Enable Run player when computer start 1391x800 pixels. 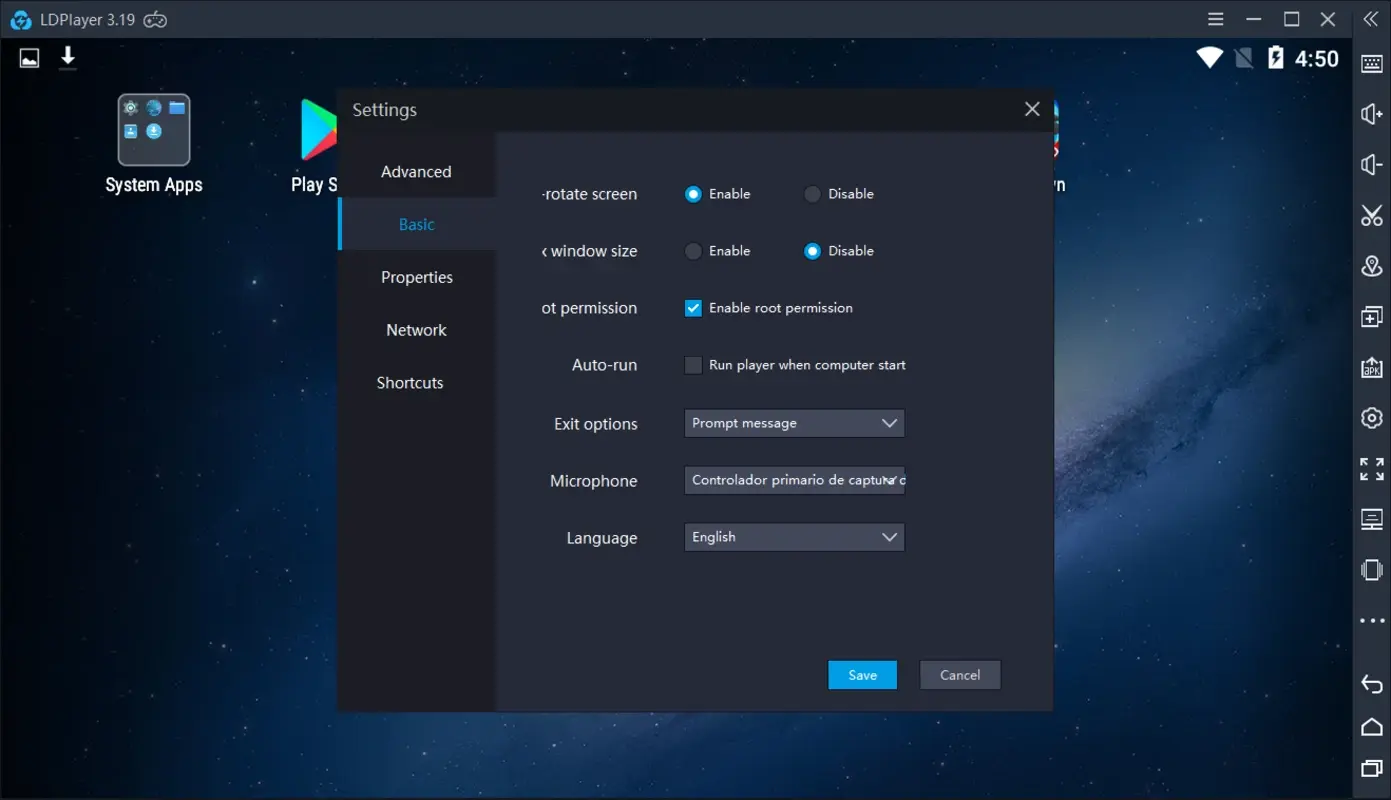(x=693, y=365)
